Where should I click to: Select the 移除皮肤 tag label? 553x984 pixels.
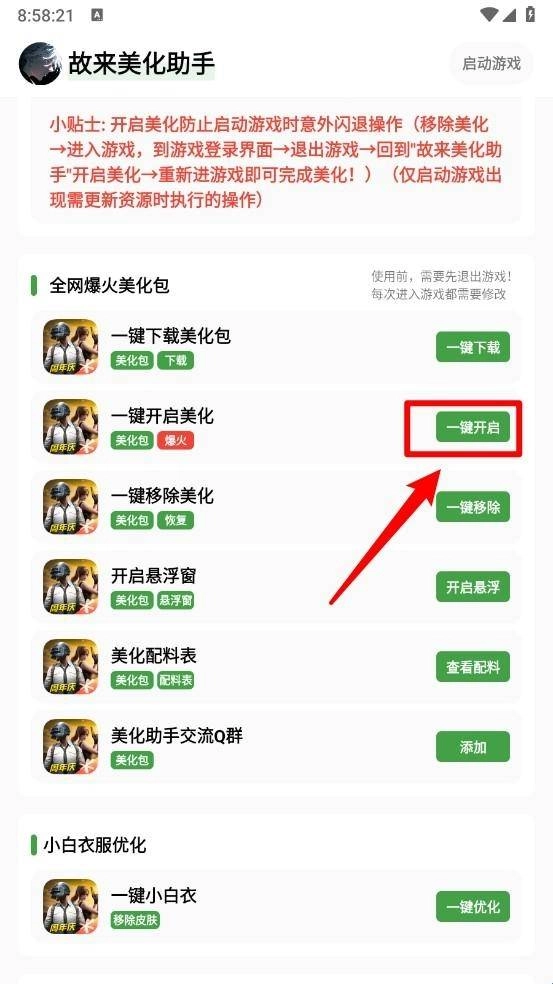click(x=134, y=920)
